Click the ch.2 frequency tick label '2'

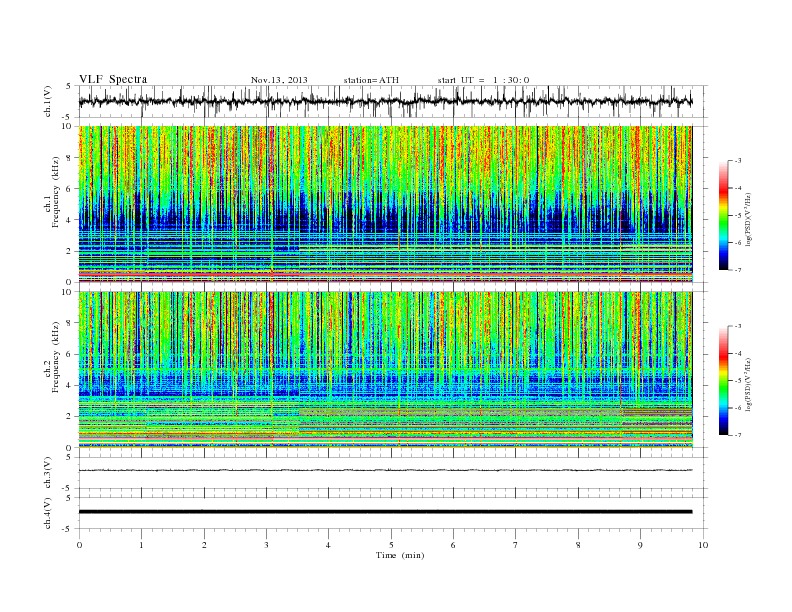69,417
